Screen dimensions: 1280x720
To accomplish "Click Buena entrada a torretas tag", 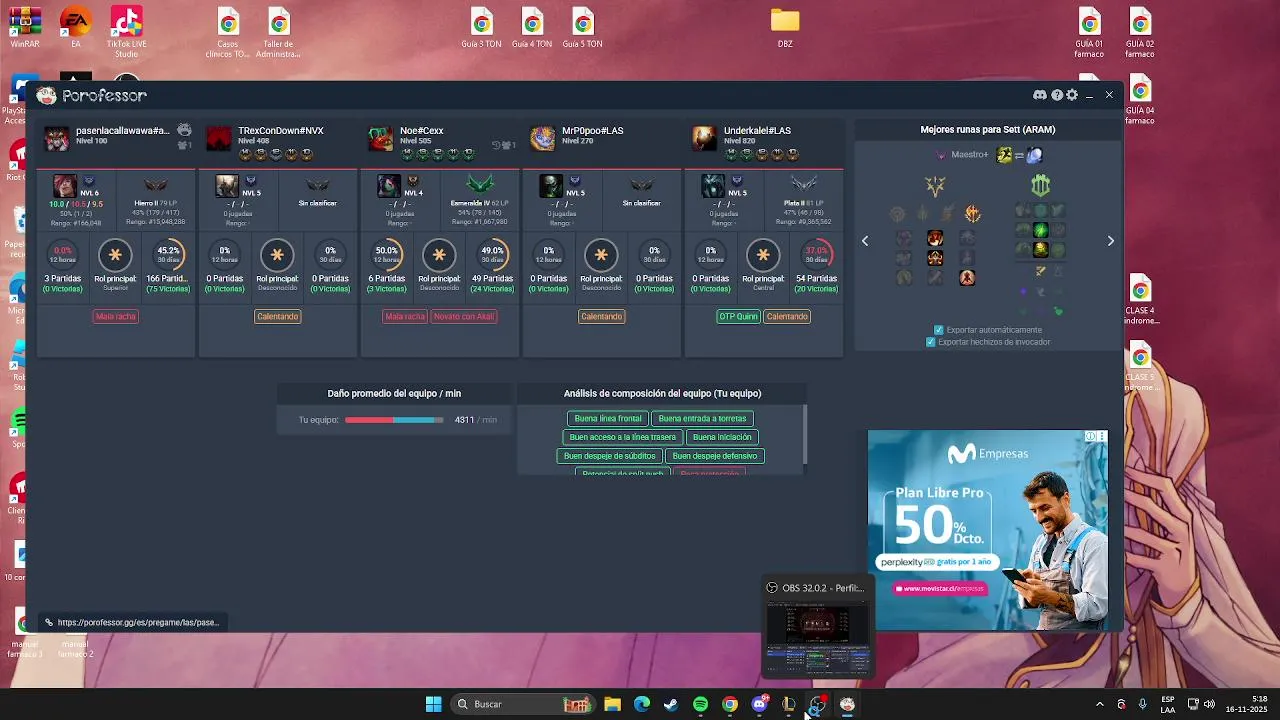I will 702,419.
